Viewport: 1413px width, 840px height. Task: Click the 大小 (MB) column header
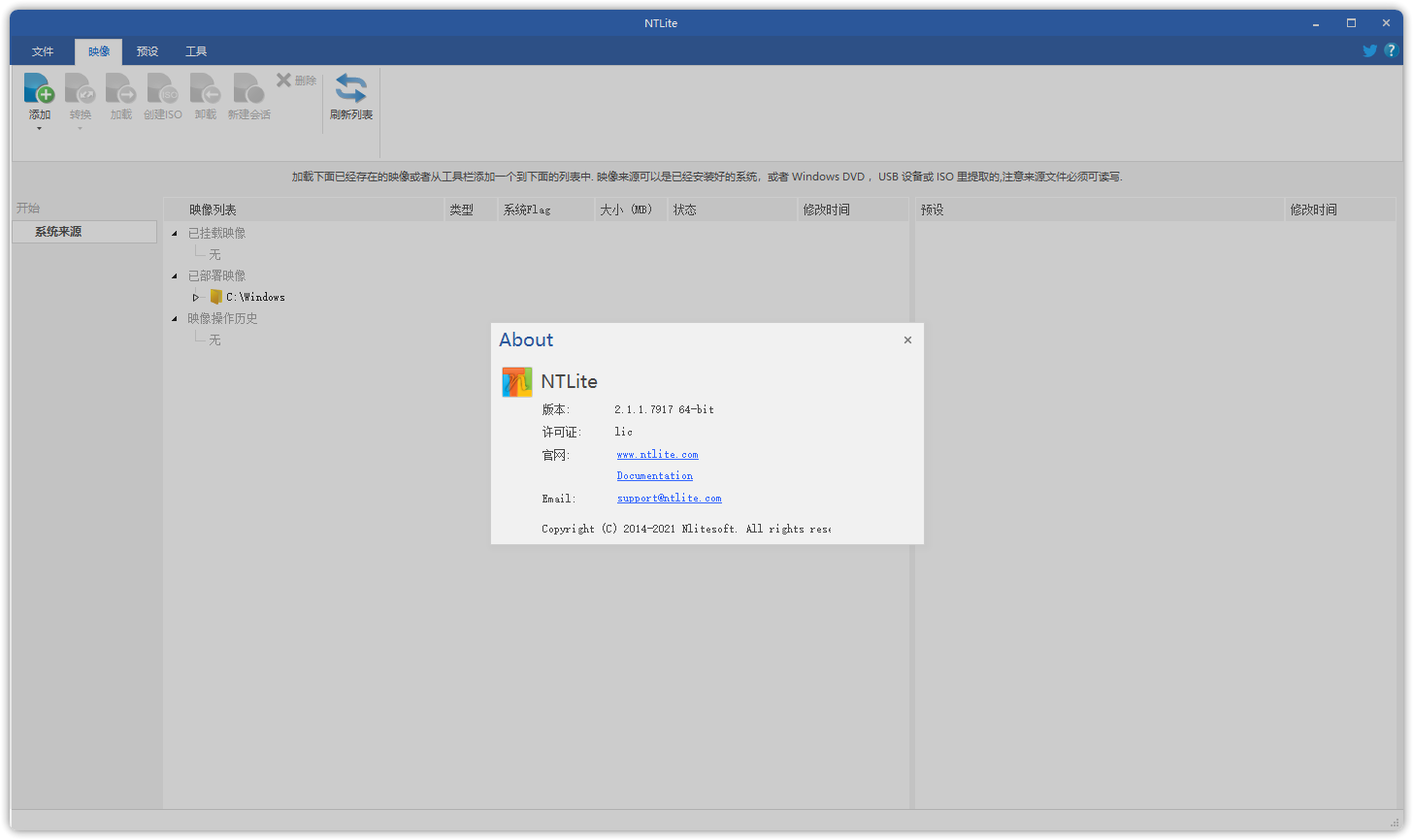point(631,210)
